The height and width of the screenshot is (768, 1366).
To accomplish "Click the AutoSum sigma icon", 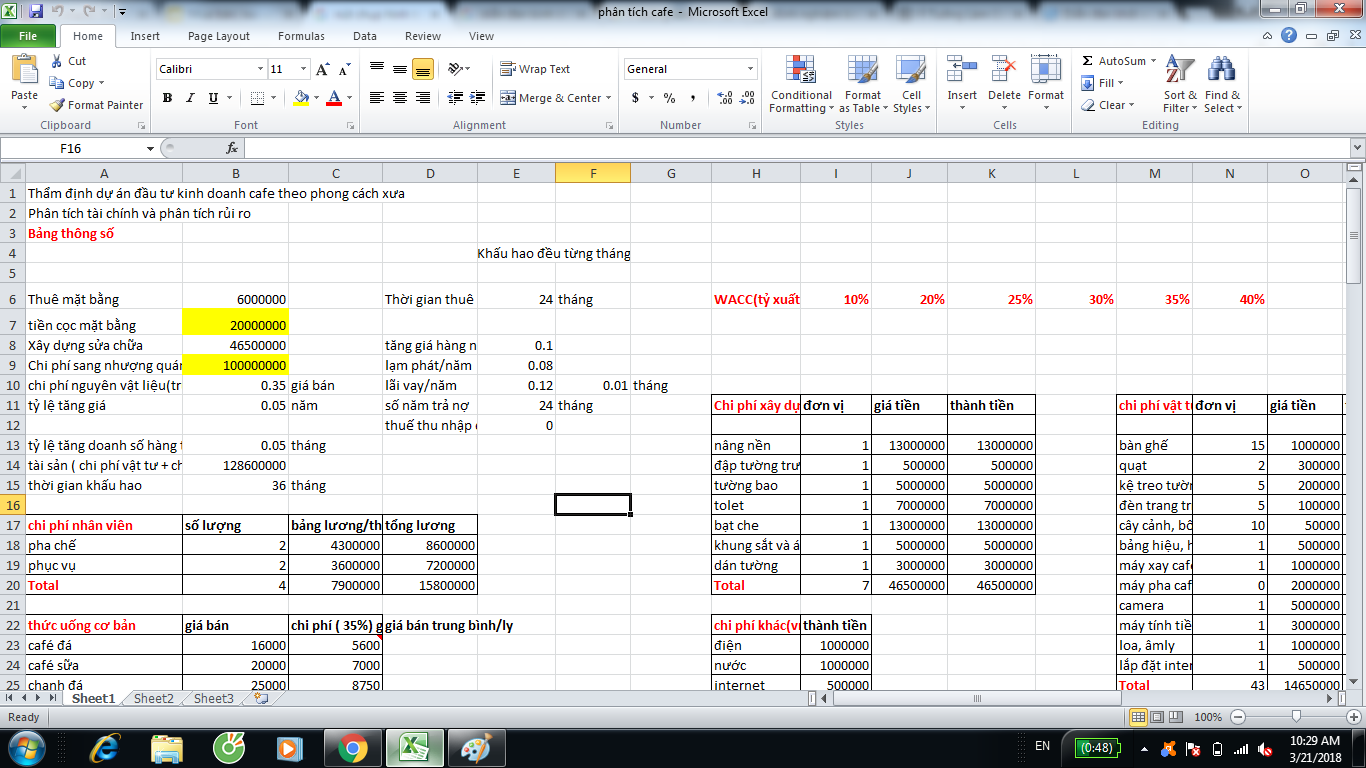I will [x=1088, y=61].
